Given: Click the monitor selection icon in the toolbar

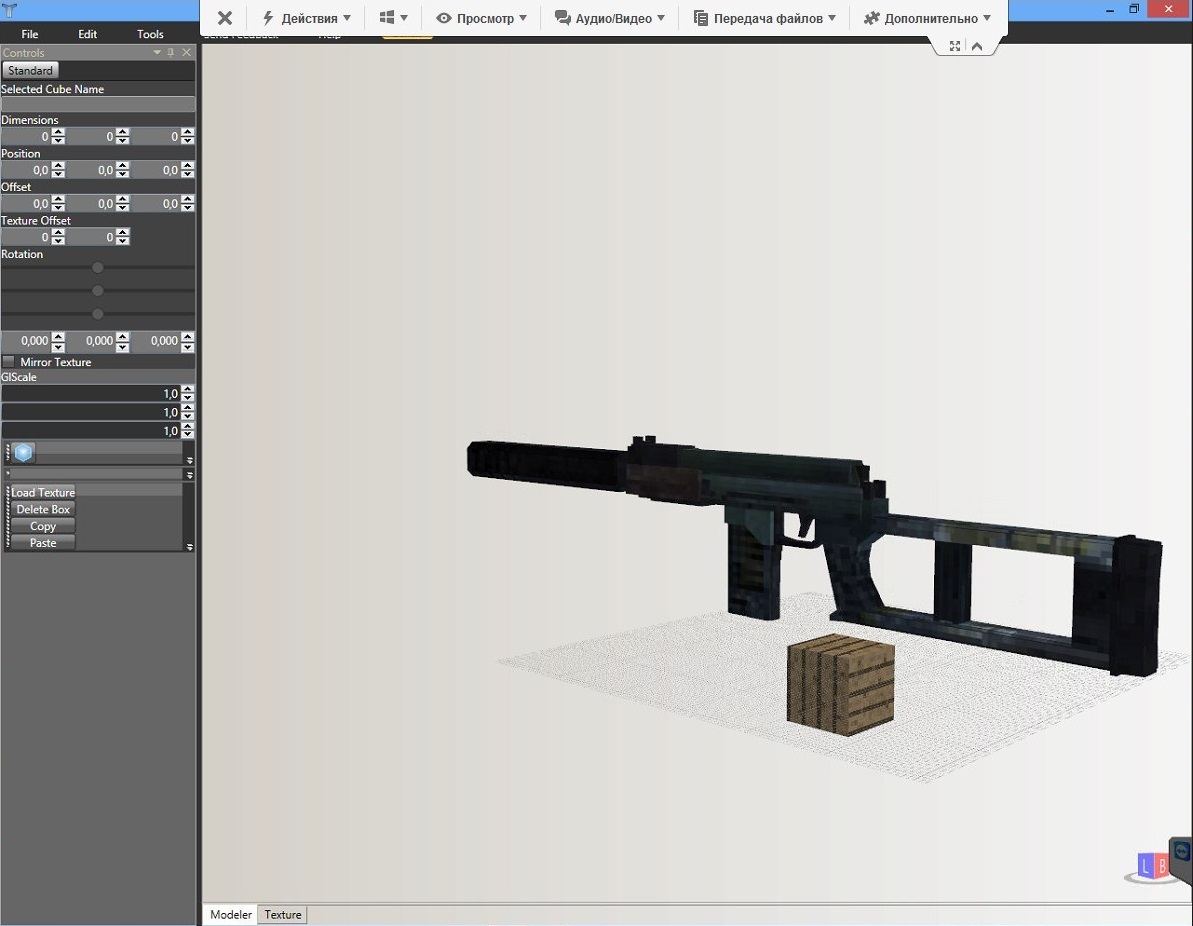Looking at the screenshot, I should pos(388,17).
